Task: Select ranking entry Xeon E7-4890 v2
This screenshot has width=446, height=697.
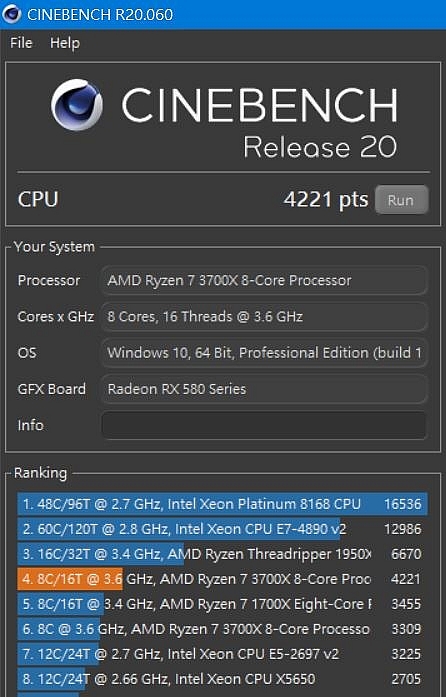Action: 222,529
